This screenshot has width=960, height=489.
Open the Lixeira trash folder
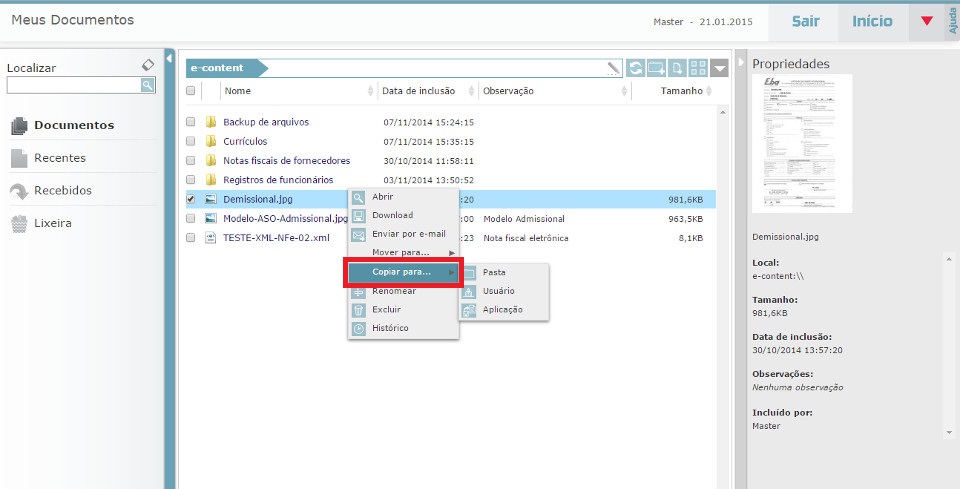(52, 223)
